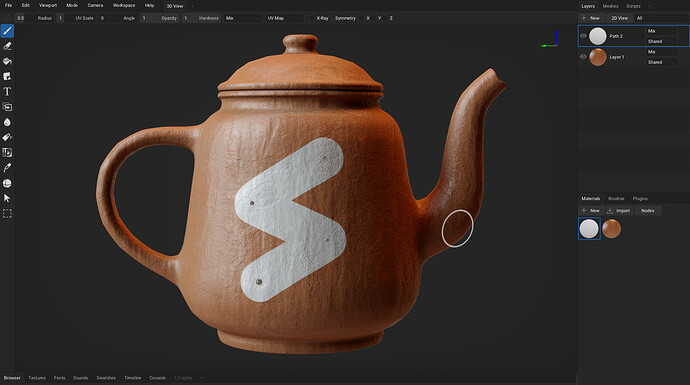The height and width of the screenshot is (385, 690).
Task: Open Layer 1's Shared dropdown
Action: (x=661, y=62)
